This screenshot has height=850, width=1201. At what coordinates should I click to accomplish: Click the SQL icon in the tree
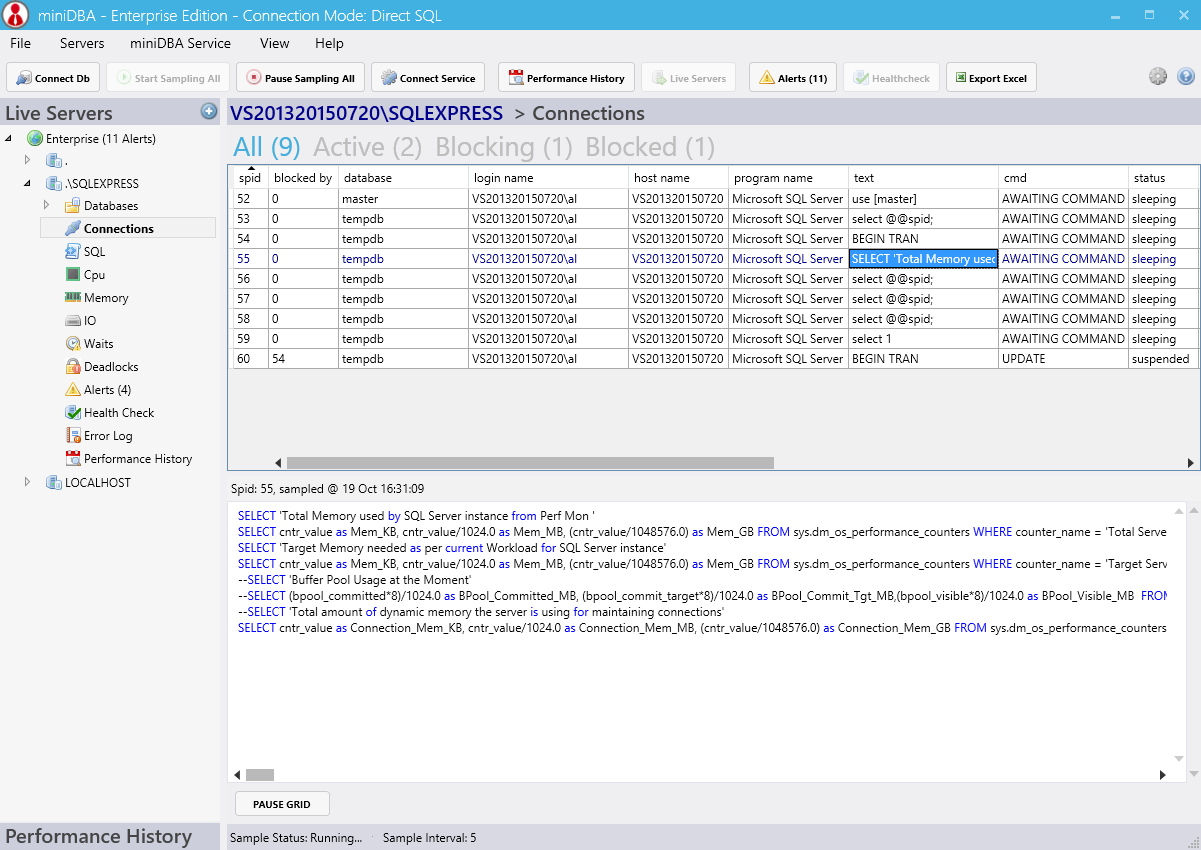73,252
